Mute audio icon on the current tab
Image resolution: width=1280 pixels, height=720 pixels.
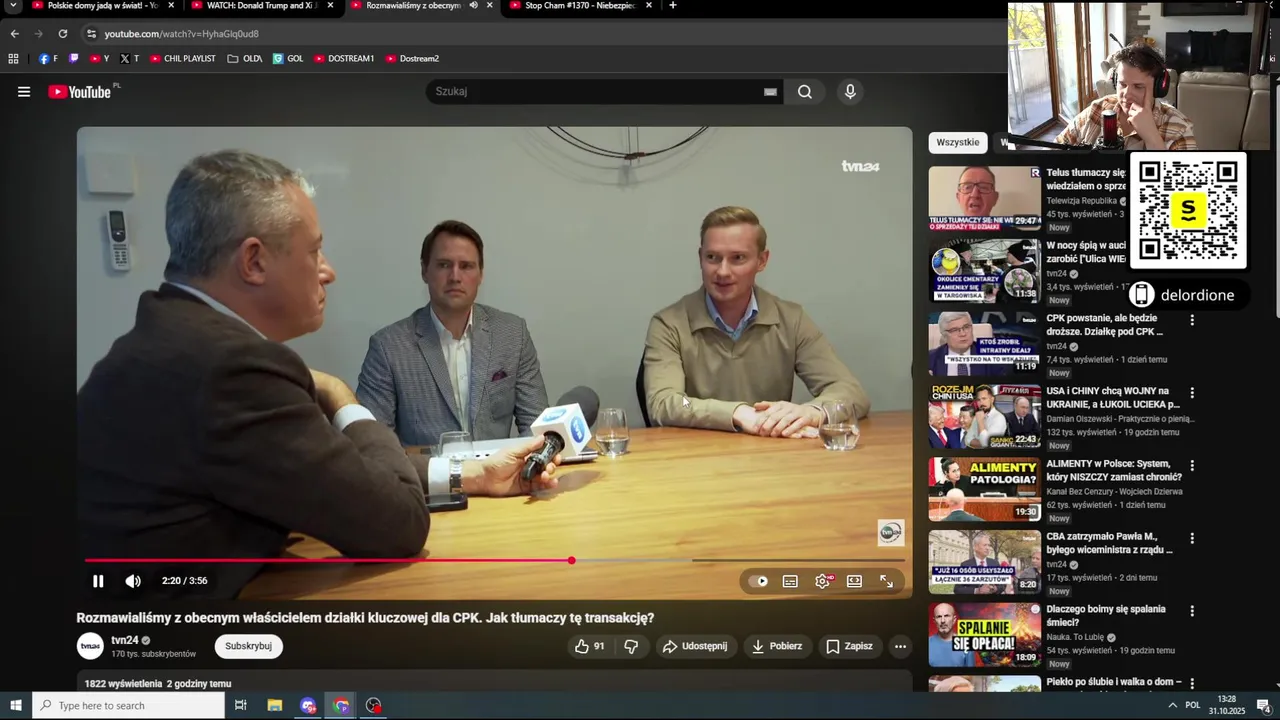coord(473,5)
